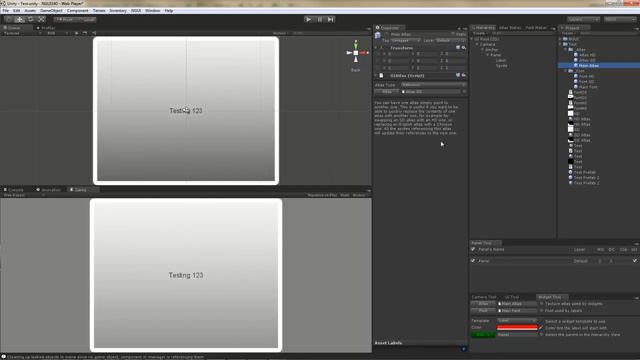This screenshot has height=360, width=640.
Task: Open the Atlas Type dropdown
Action: tap(433, 85)
